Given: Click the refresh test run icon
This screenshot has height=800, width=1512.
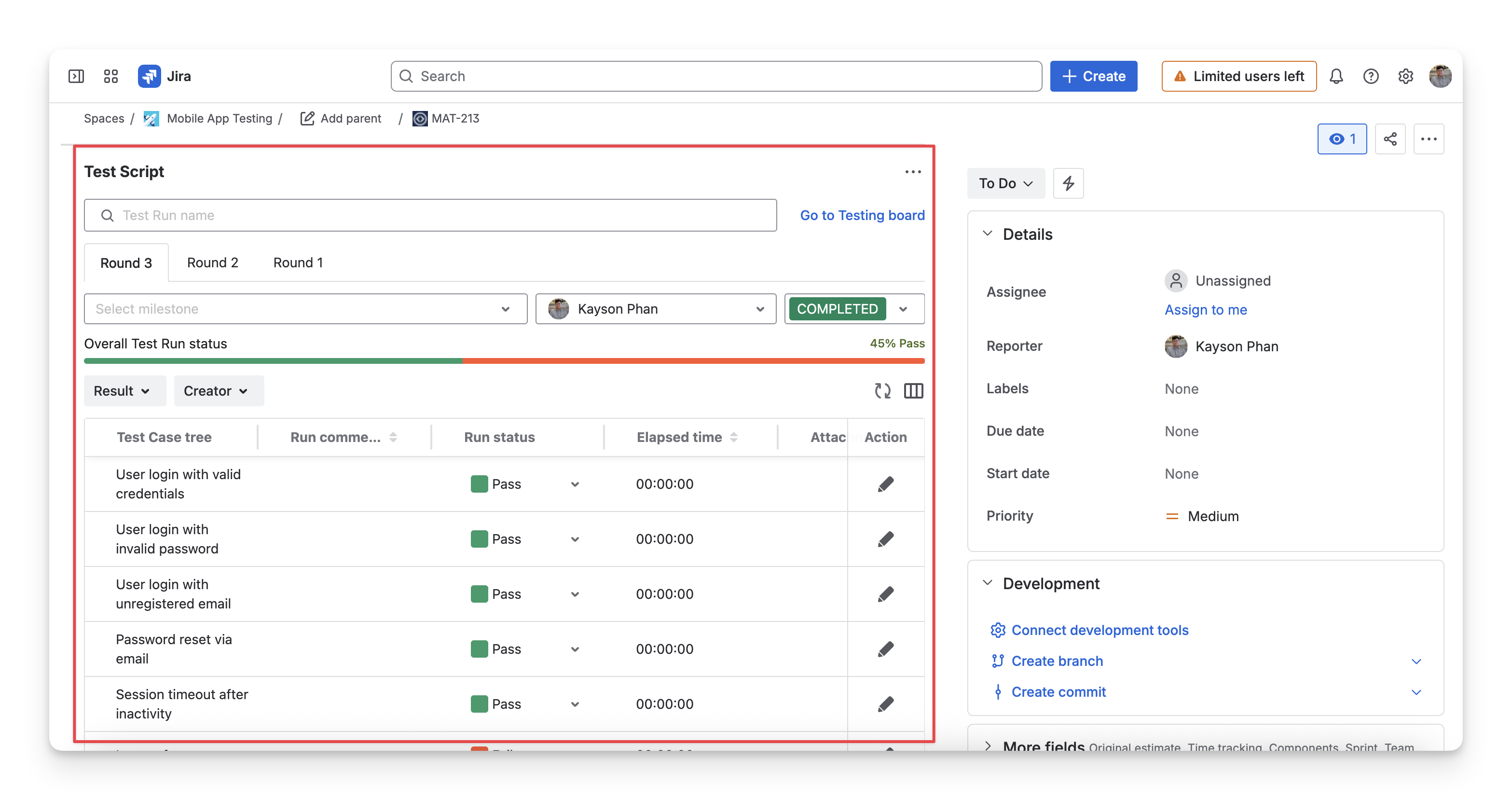Looking at the screenshot, I should [x=882, y=391].
